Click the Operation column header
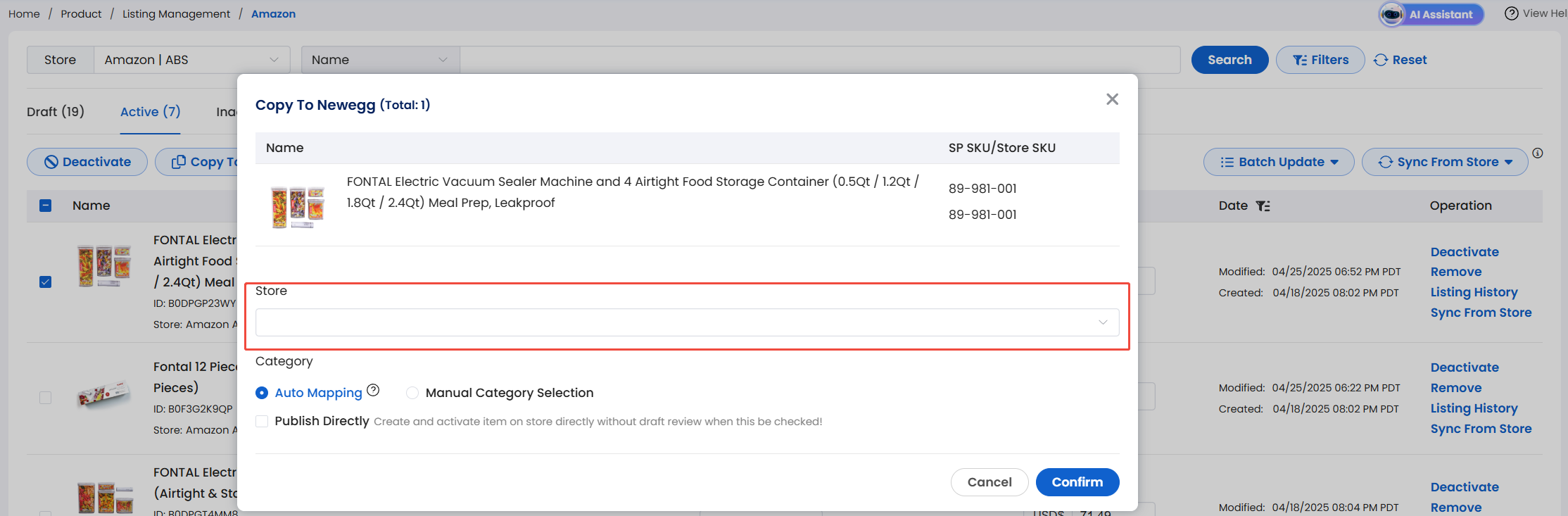 click(1460, 206)
